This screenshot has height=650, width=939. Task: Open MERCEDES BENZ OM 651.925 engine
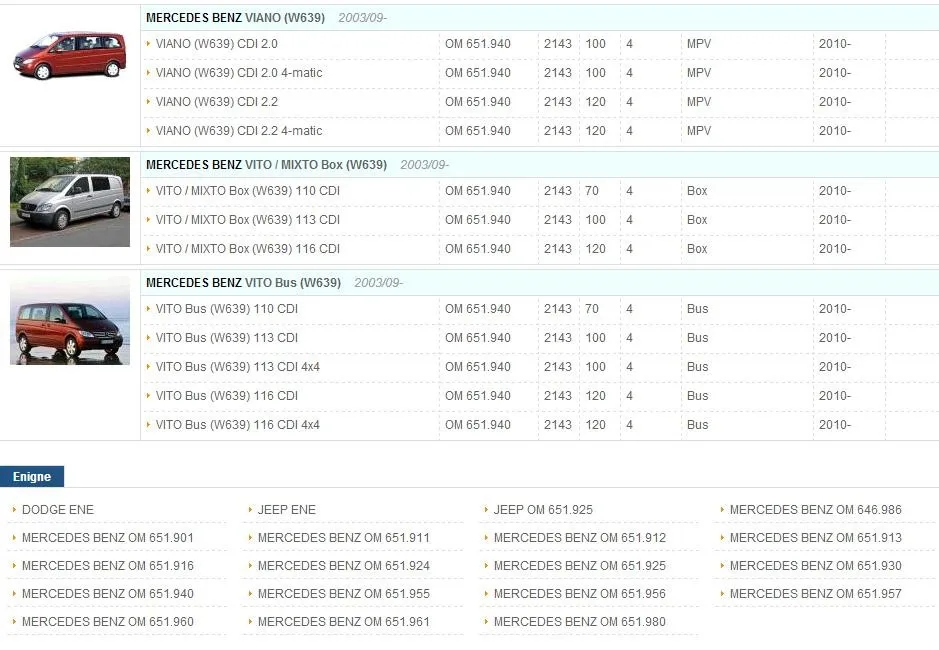[580, 566]
